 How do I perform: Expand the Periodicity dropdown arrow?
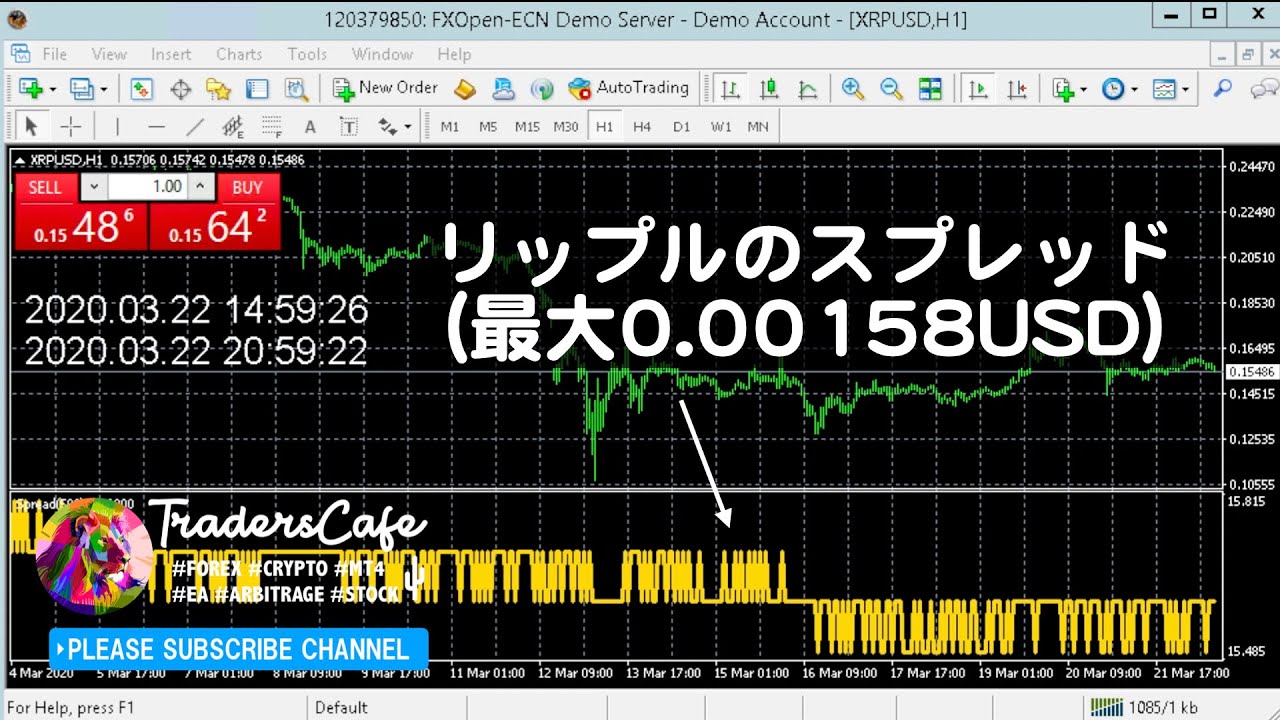(x=1134, y=89)
